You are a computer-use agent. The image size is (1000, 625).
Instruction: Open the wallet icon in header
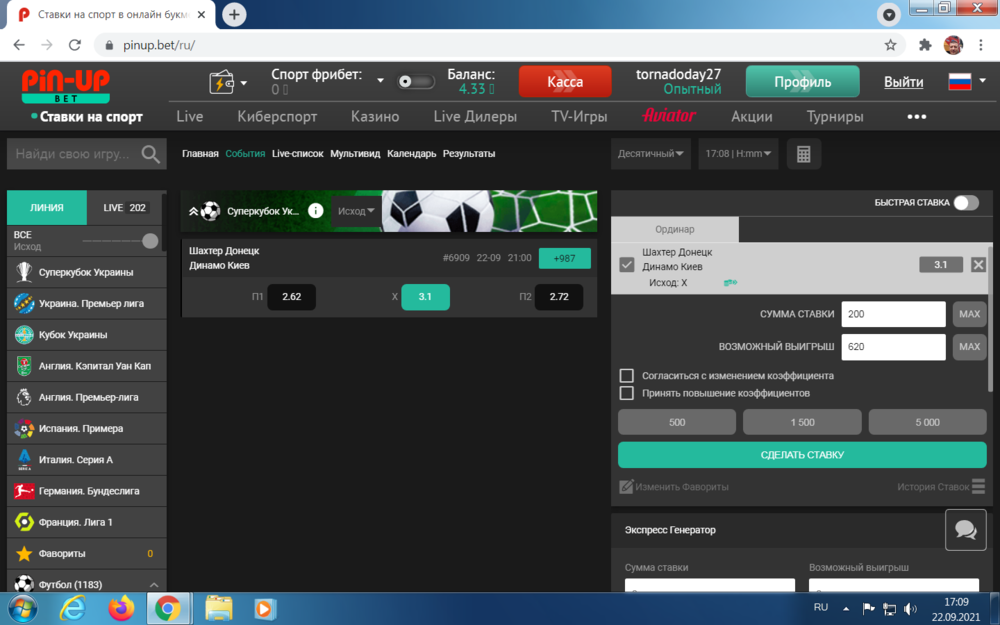click(222, 82)
